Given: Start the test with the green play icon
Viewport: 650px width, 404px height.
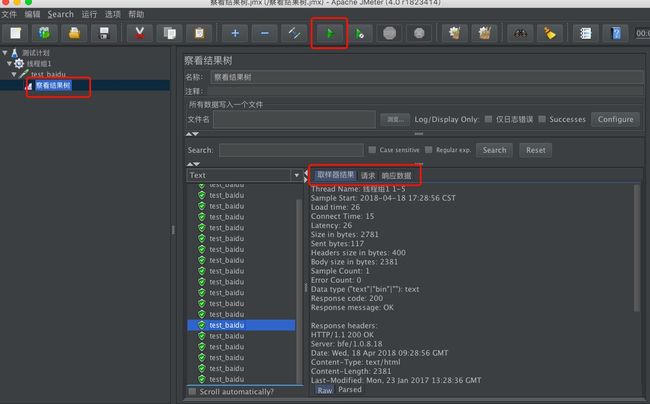Looking at the screenshot, I should tap(330, 33).
